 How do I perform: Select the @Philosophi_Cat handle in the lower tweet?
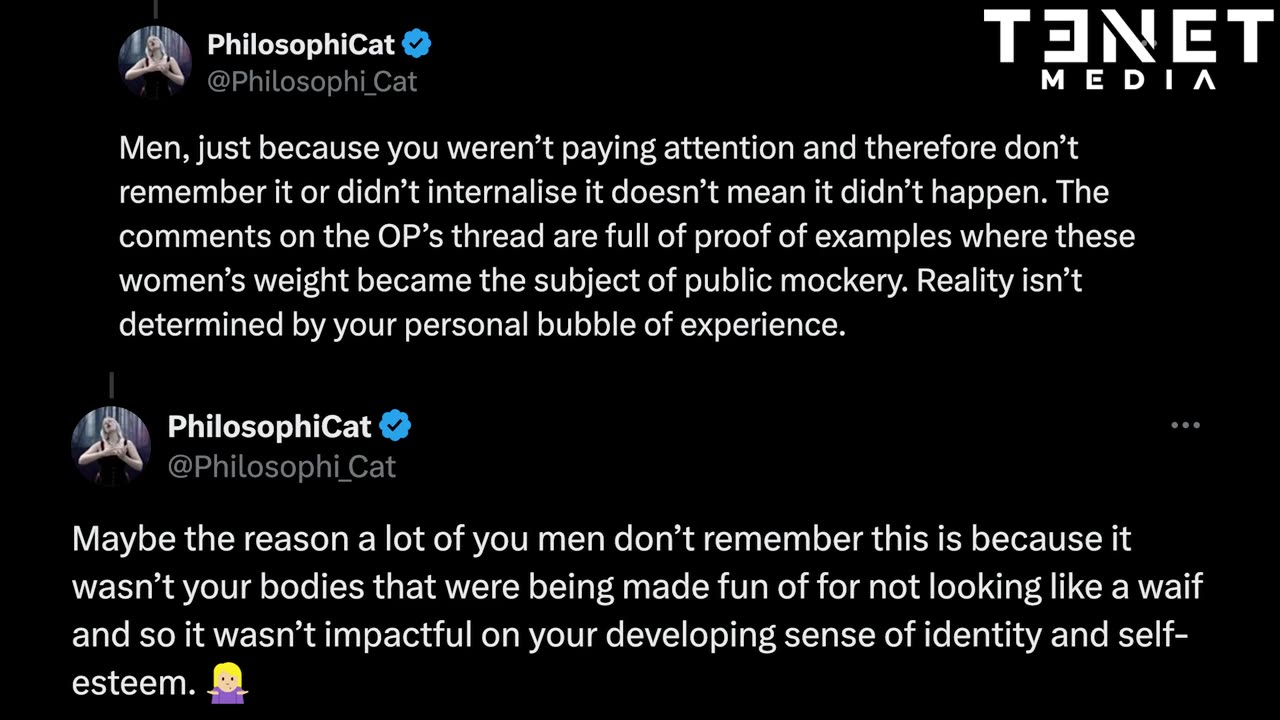point(282,467)
